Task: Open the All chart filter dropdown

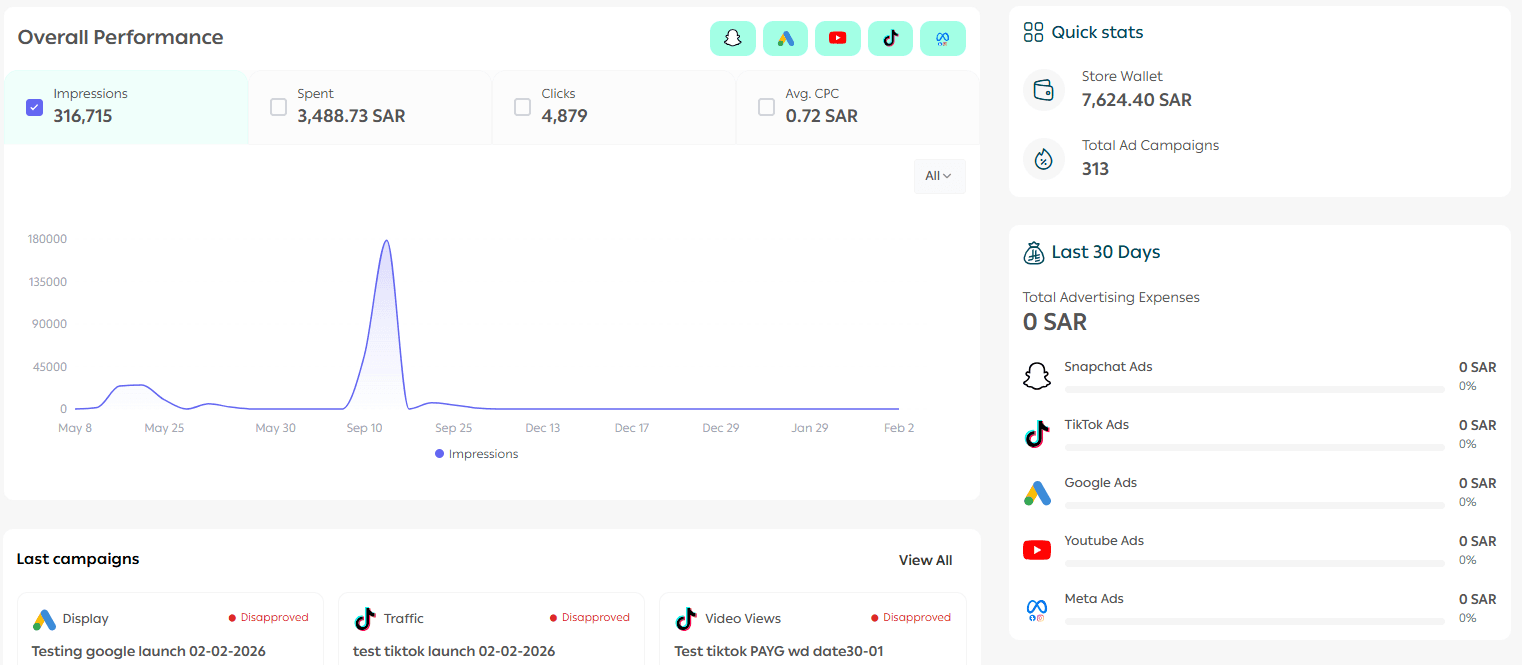Action: 938,176
